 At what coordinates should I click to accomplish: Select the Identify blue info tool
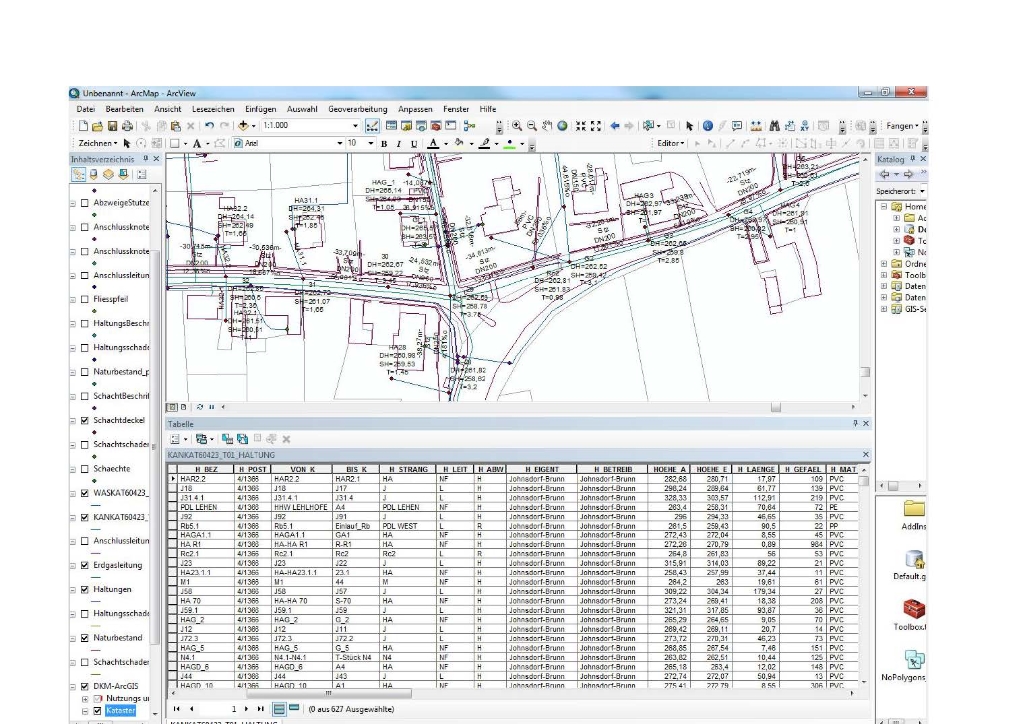point(707,125)
